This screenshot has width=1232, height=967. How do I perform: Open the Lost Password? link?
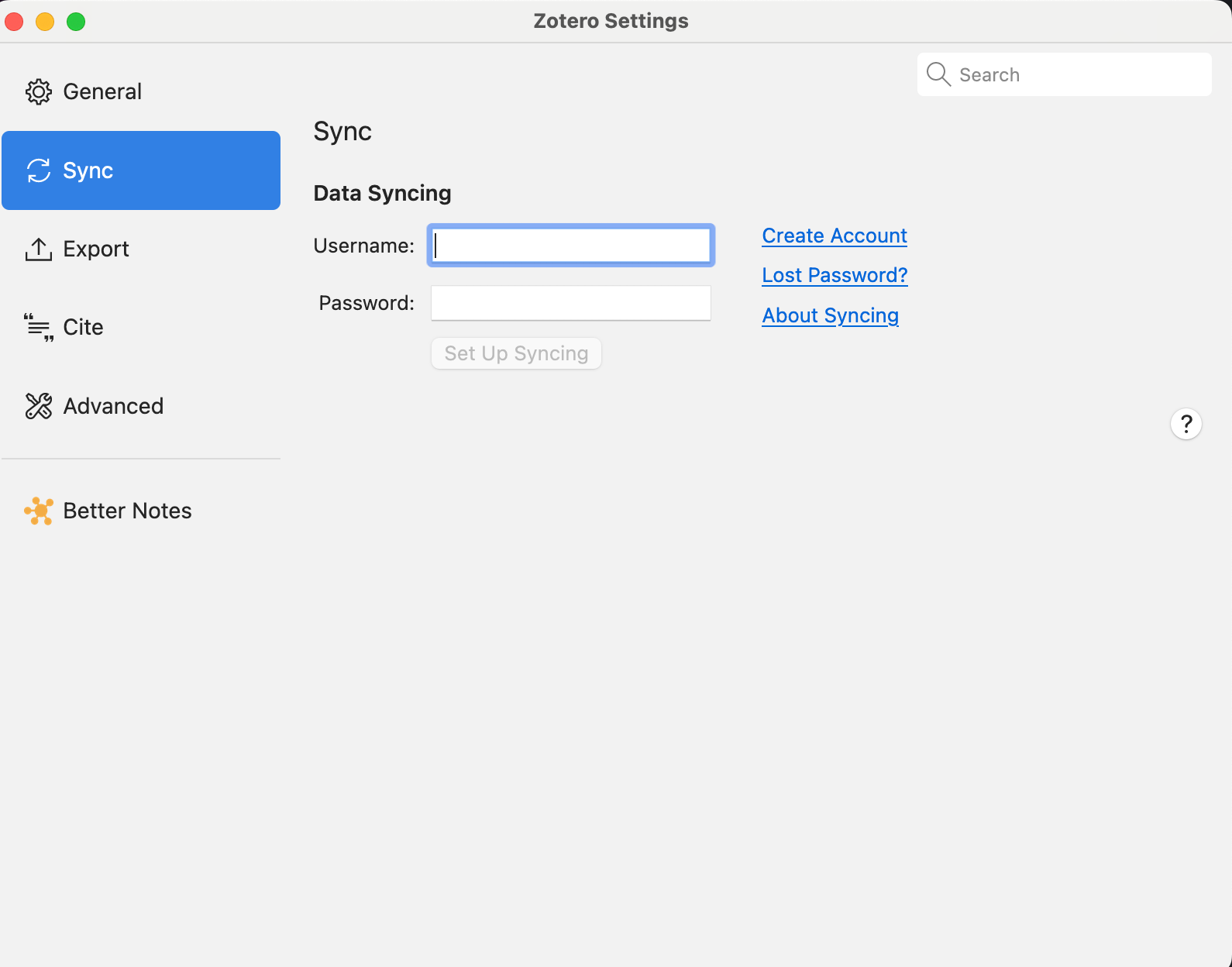click(835, 275)
